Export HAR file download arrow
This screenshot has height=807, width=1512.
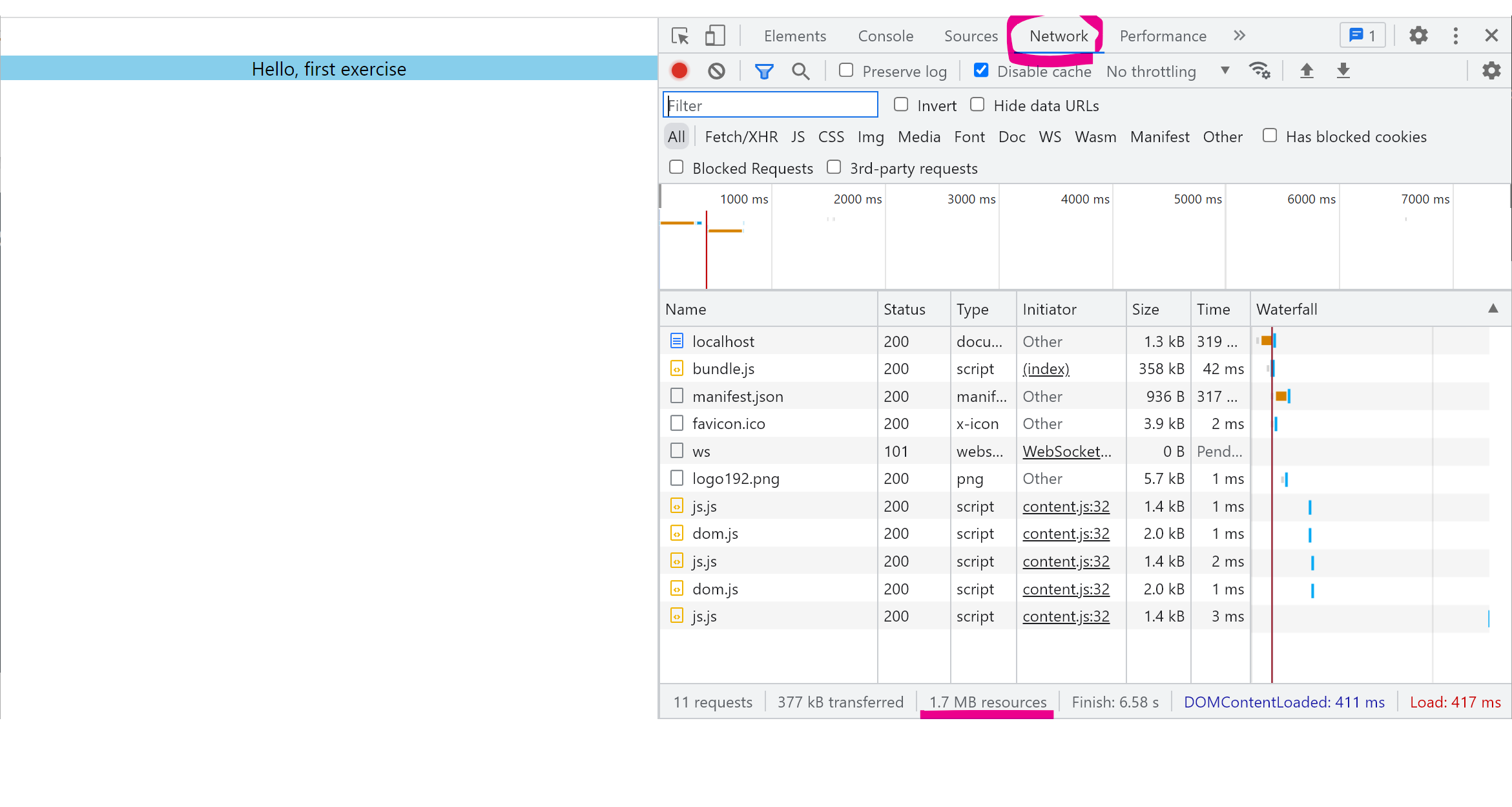[x=1343, y=70]
